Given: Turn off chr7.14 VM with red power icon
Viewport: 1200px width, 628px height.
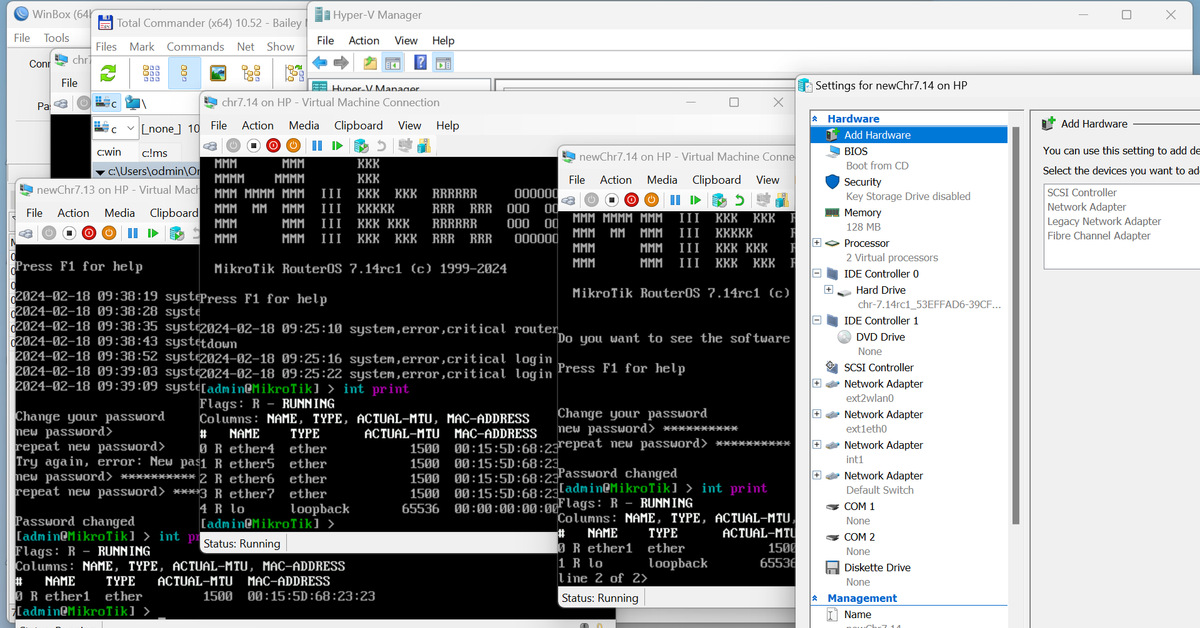Looking at the screenshot, I should pyautogui.click(x=273, y=145).
